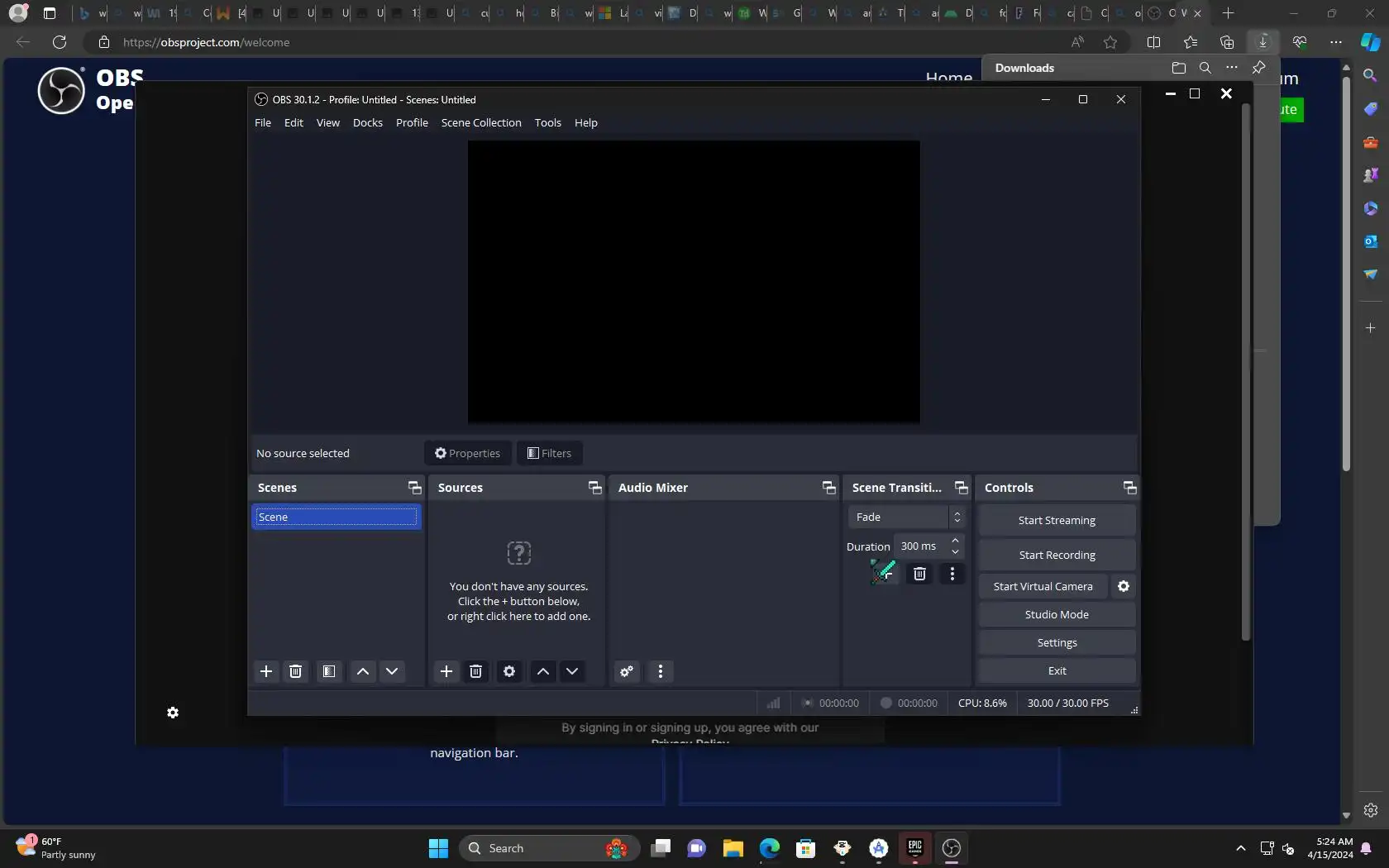Open transition properties three-dot menu
Screen dimensions: 1389x868
[x=952, y=574]
